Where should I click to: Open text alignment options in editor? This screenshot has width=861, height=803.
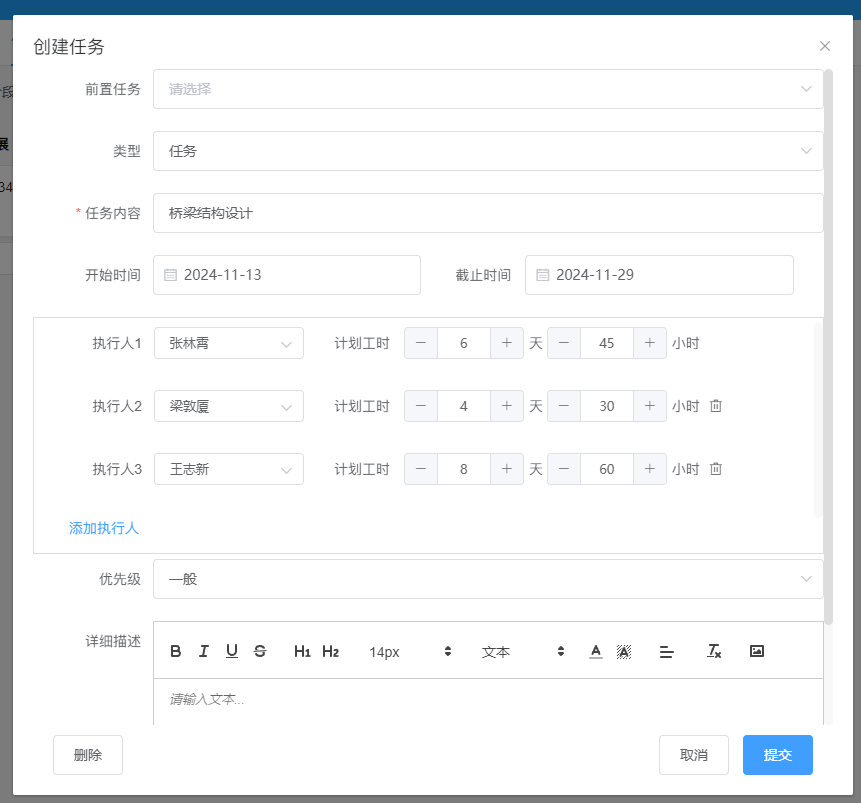coord(667,651)
